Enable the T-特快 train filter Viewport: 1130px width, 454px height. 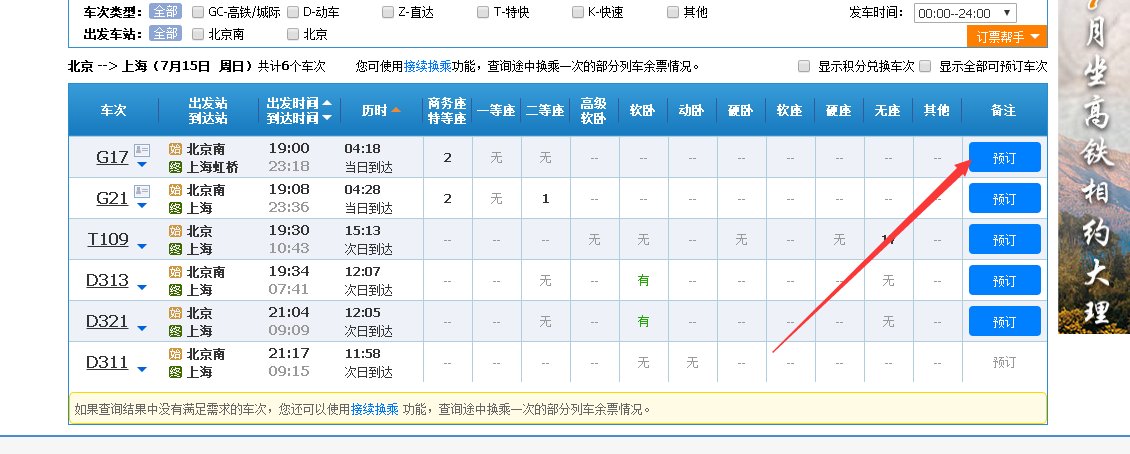[483, 12]
